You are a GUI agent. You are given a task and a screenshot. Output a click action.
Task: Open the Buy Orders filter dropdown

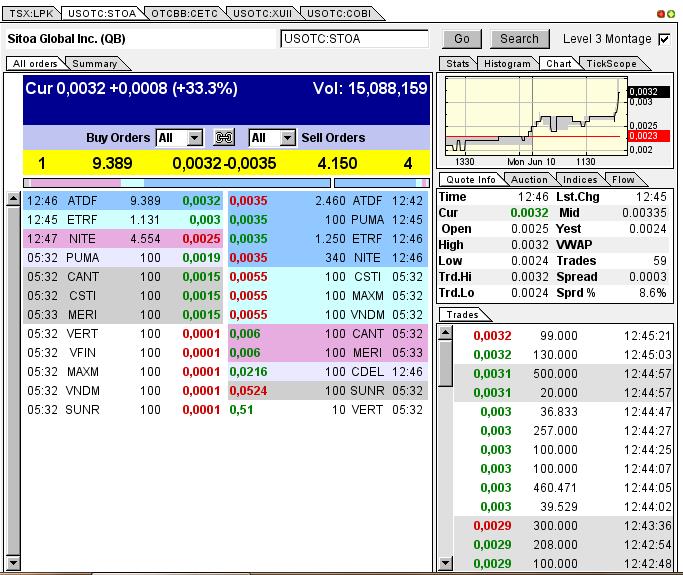click(x=194, y=138)
